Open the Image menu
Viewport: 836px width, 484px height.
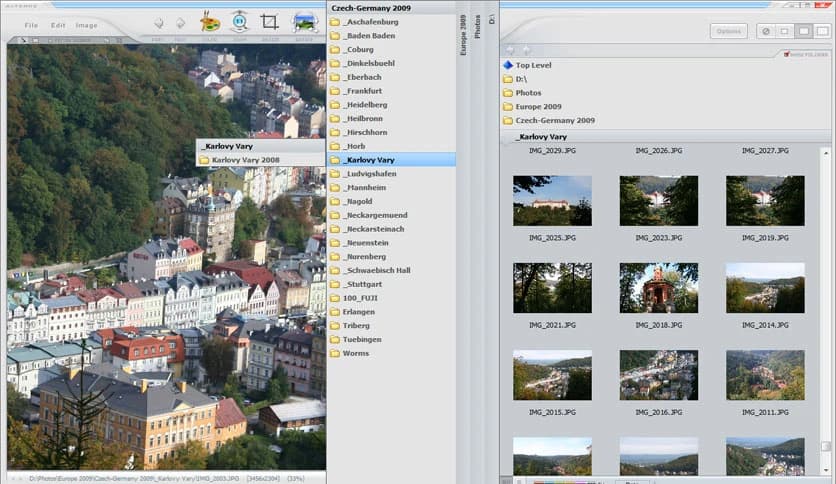(x=87, y=25)
